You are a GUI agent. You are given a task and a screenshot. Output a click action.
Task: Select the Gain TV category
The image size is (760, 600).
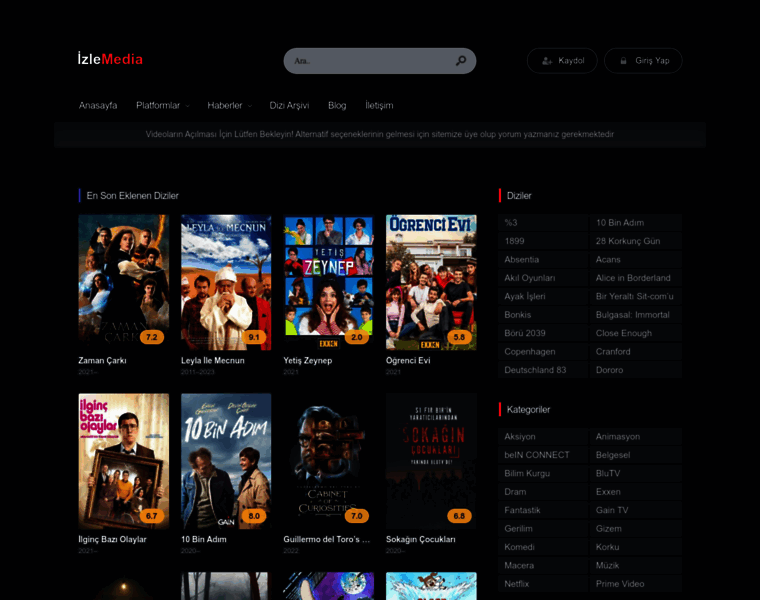click(x=636, y=510)
